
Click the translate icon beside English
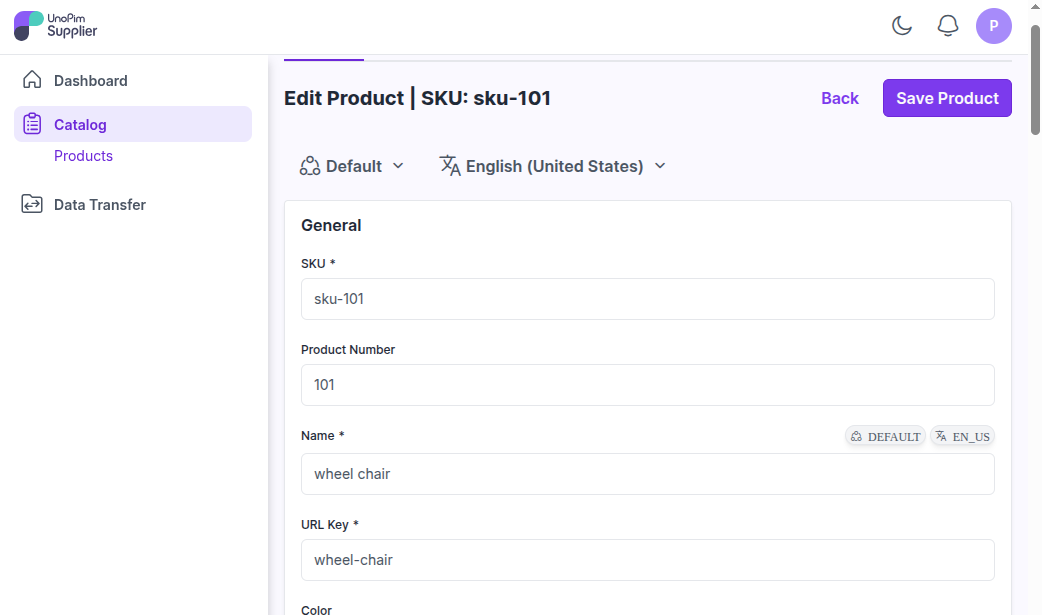coord(450,166)
